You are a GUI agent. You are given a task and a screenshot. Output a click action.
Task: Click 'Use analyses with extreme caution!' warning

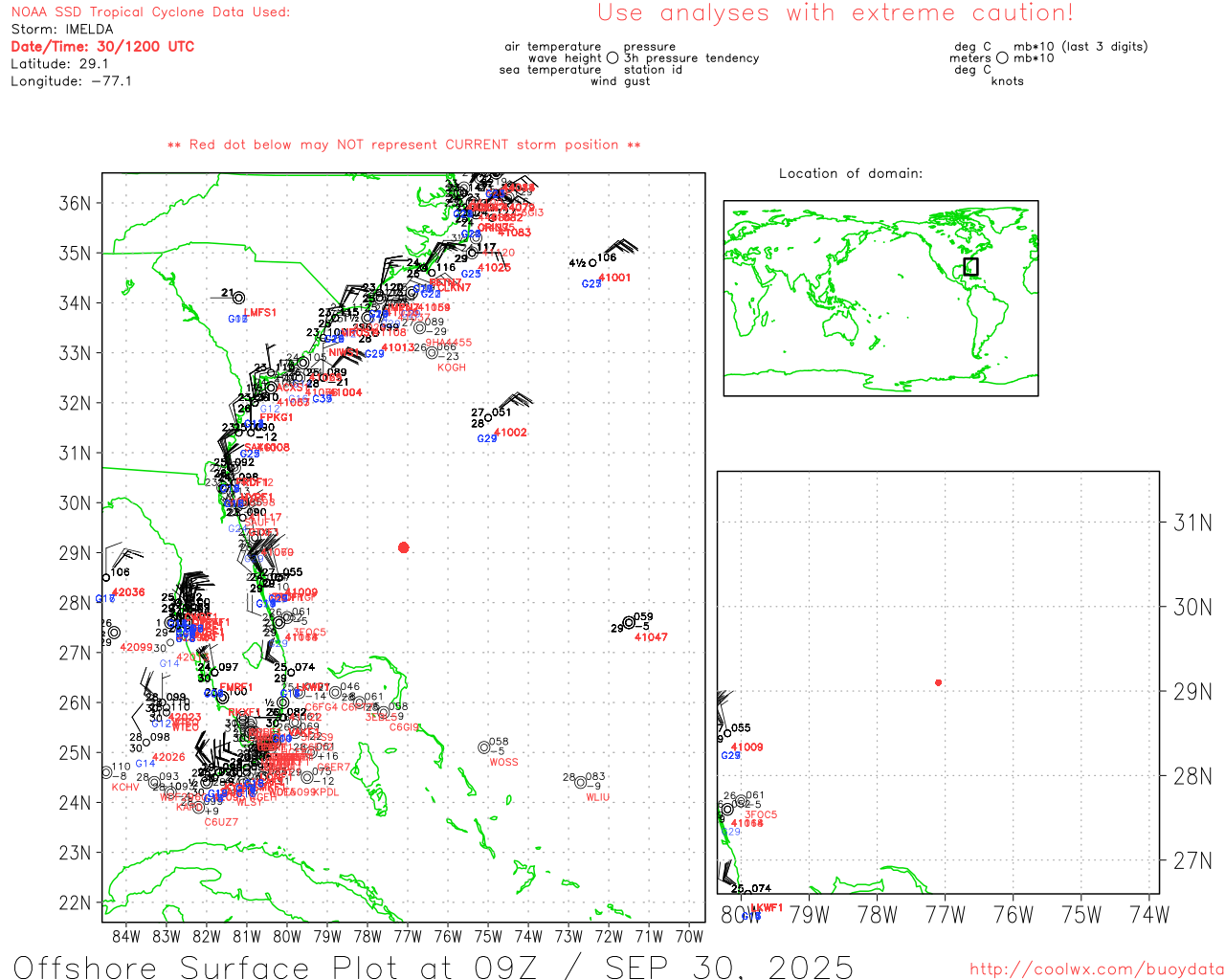point(835,13)
